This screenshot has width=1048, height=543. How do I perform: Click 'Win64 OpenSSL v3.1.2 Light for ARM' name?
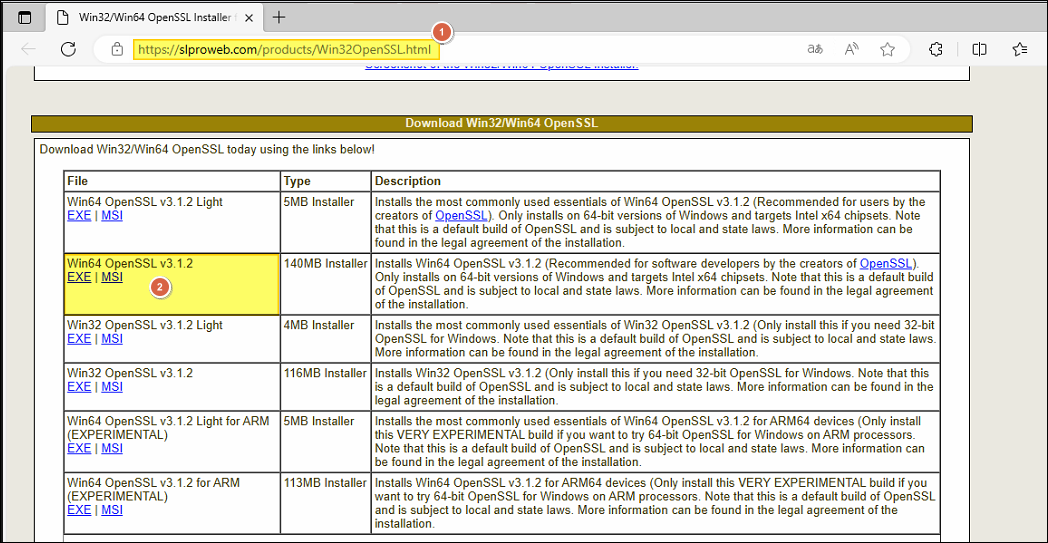[x=168, y=422]
